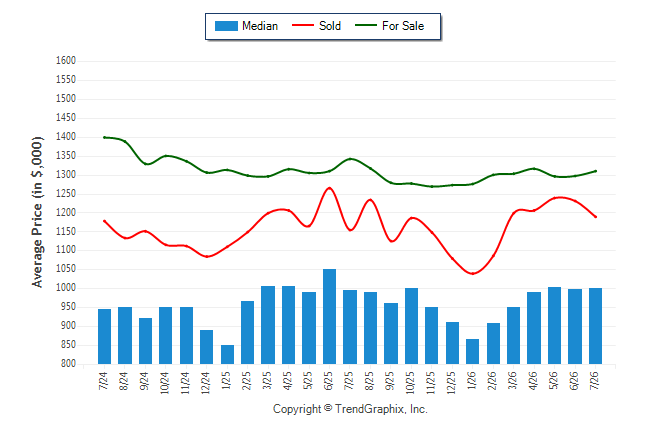Click the Sold line low point at 1/26
The width and height of the screenshot is (646, 434).
click(472, 273)
